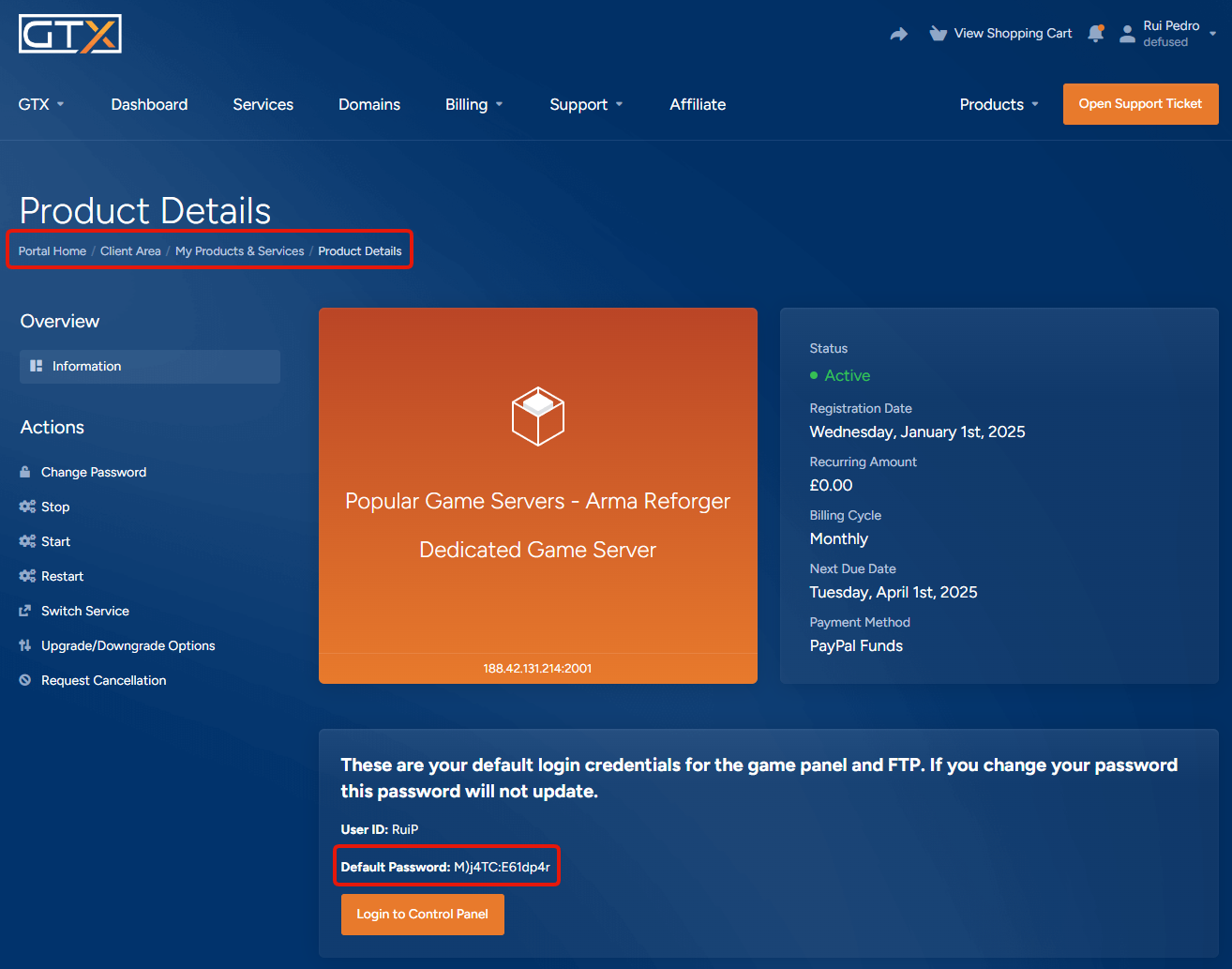Click the server address 188.42.131.214:2001

pyautogui.click(x=537, y=669)
